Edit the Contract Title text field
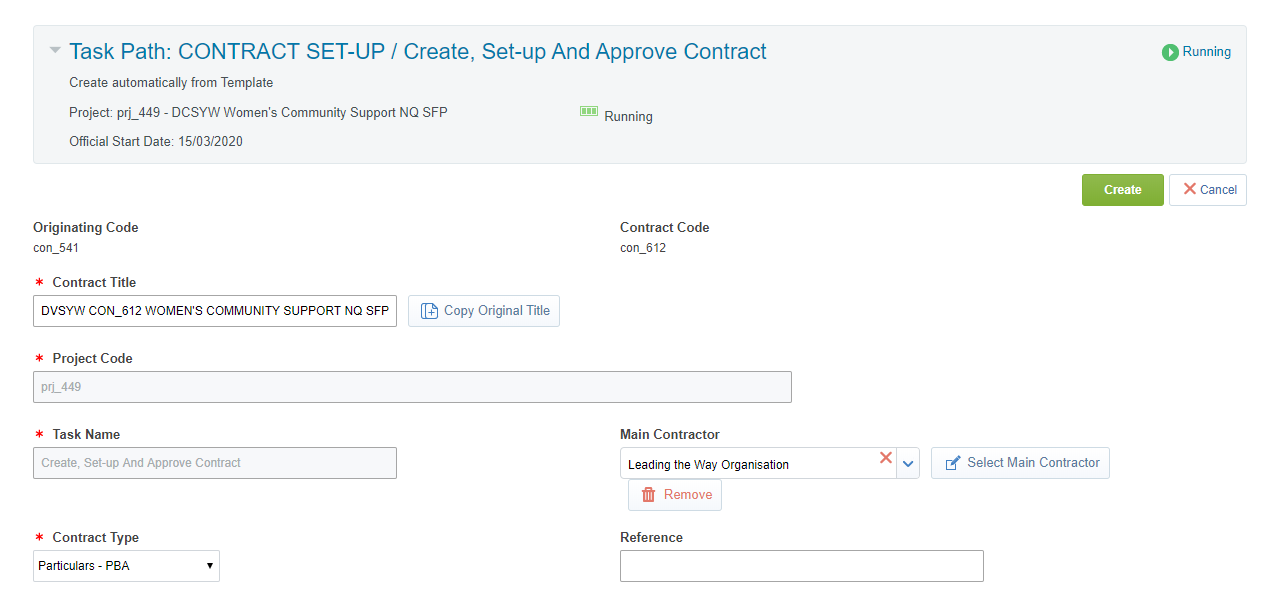This screenshot has width=1280, height=609. (x=215, y=311)
